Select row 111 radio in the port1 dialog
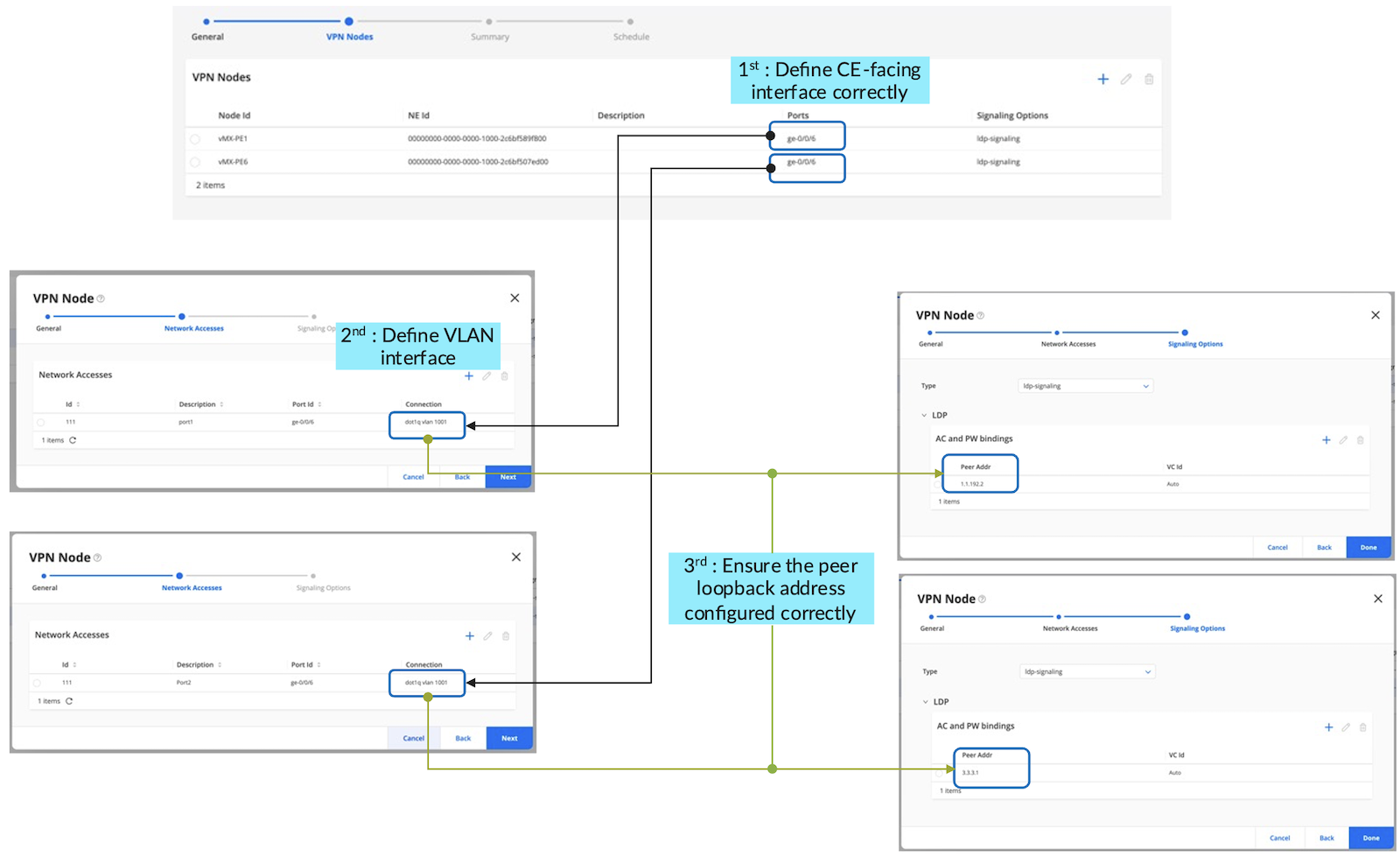Viewport: 1400px width, 856px height. pyautogui.click(x=40, y=423)
